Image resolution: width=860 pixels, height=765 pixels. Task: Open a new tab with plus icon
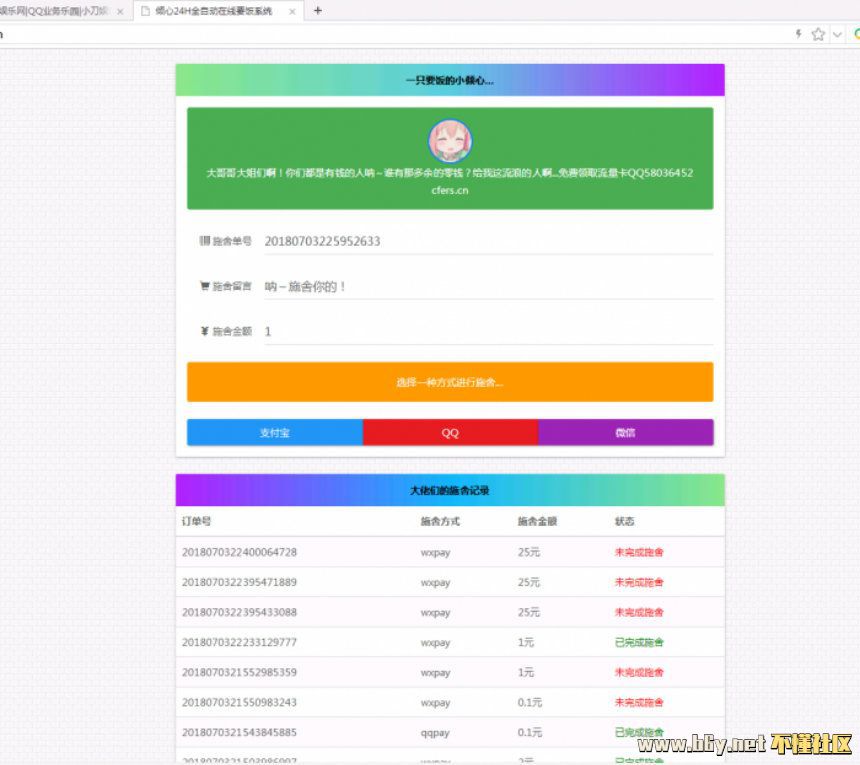[318, 11]
